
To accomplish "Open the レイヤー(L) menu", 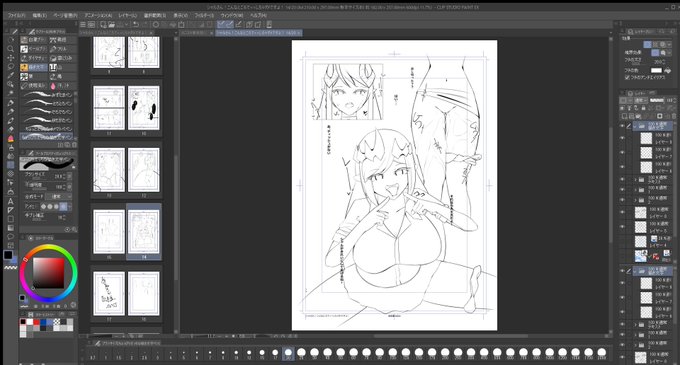I will pos(128,15).
